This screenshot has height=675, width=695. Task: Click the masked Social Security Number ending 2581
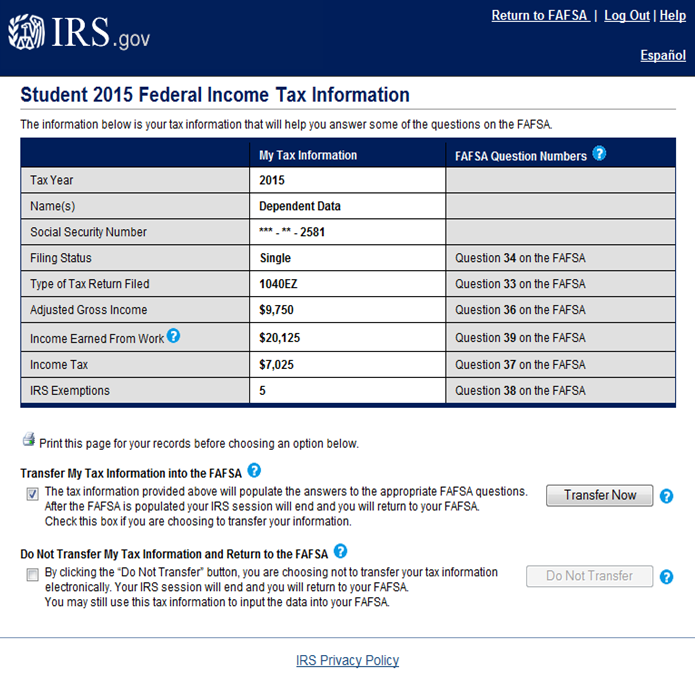(x=292, y=232)
